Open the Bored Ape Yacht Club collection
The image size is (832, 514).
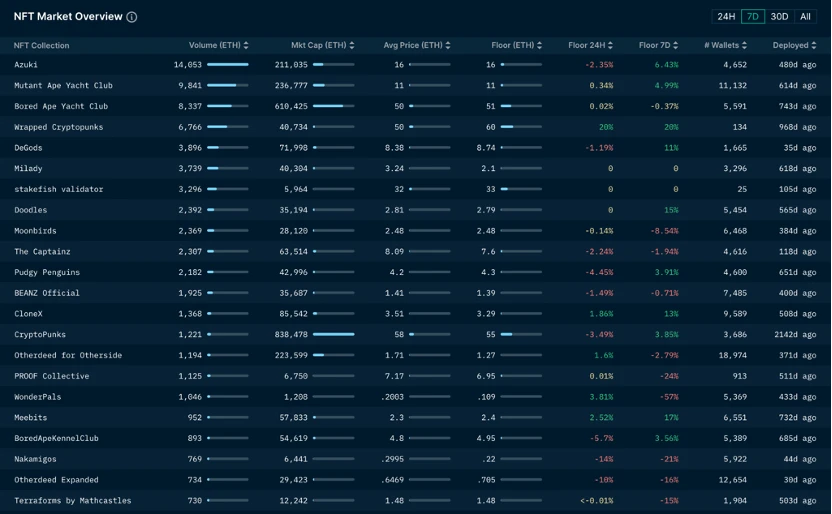click(61, 106)
